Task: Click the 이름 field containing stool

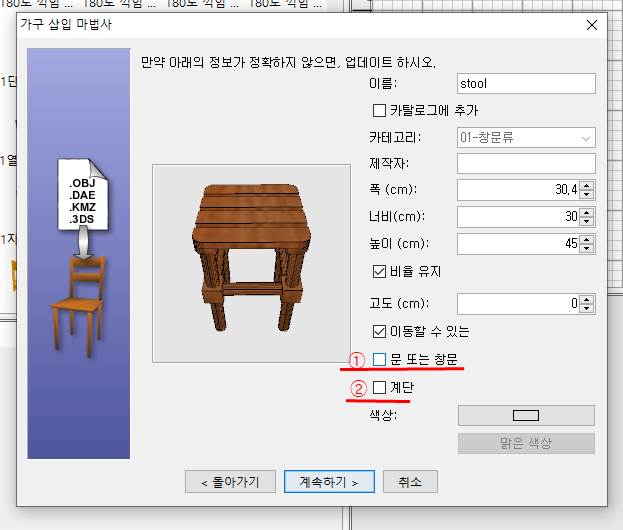Action: tap(526, 83)
